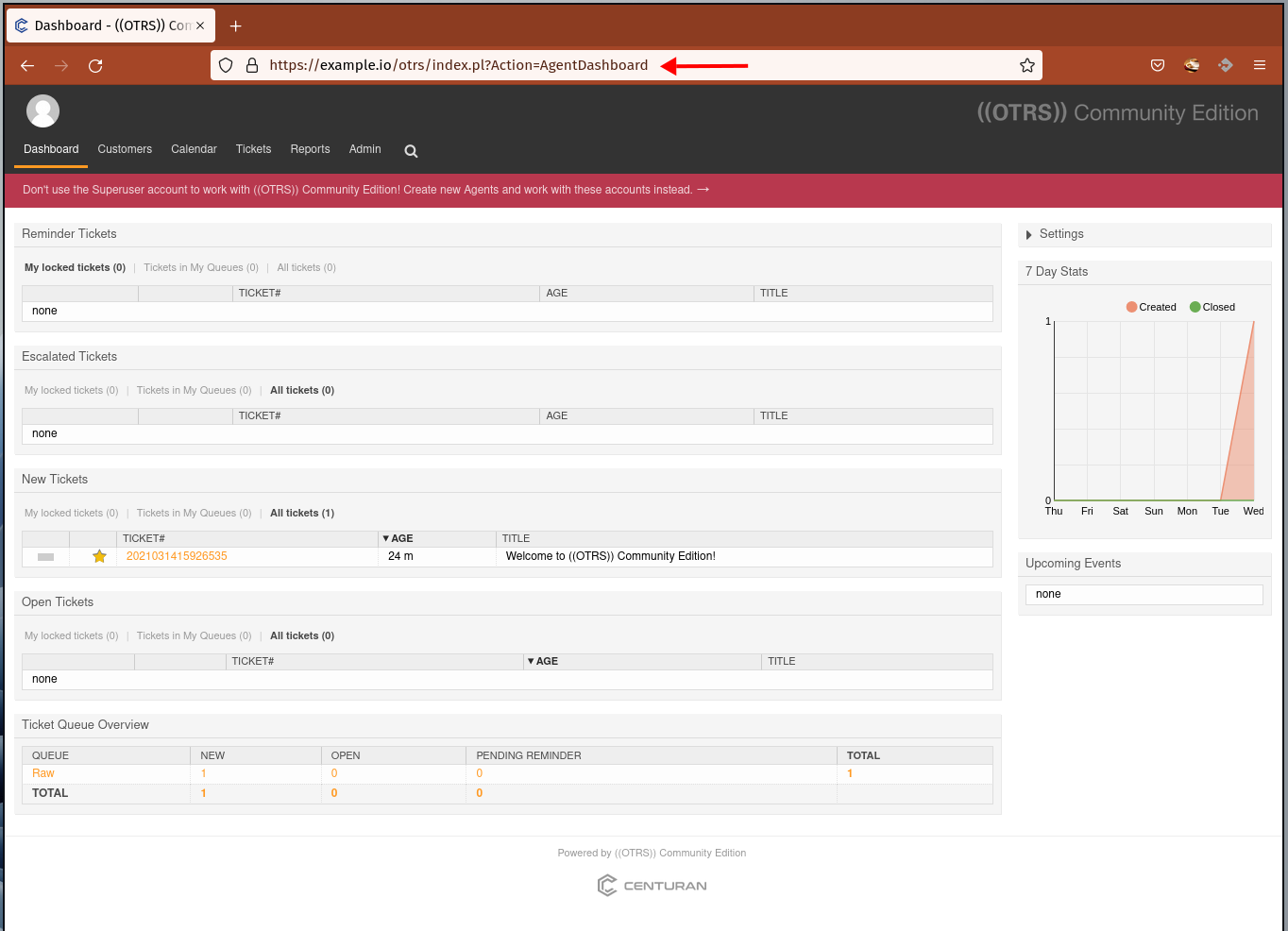This screenshot has width=1288, height=931.
Task: Click the lock site-security icon
Action: click(252, 65)
